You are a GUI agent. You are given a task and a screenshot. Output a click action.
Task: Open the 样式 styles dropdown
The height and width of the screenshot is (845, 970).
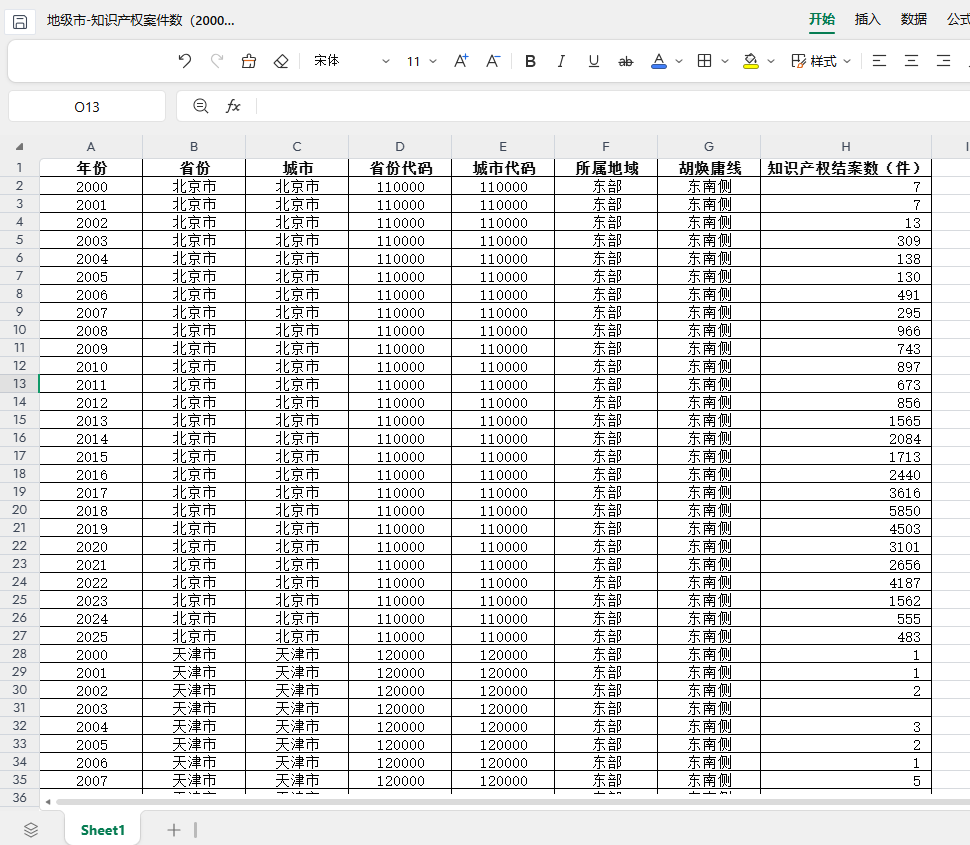(821, 61)
